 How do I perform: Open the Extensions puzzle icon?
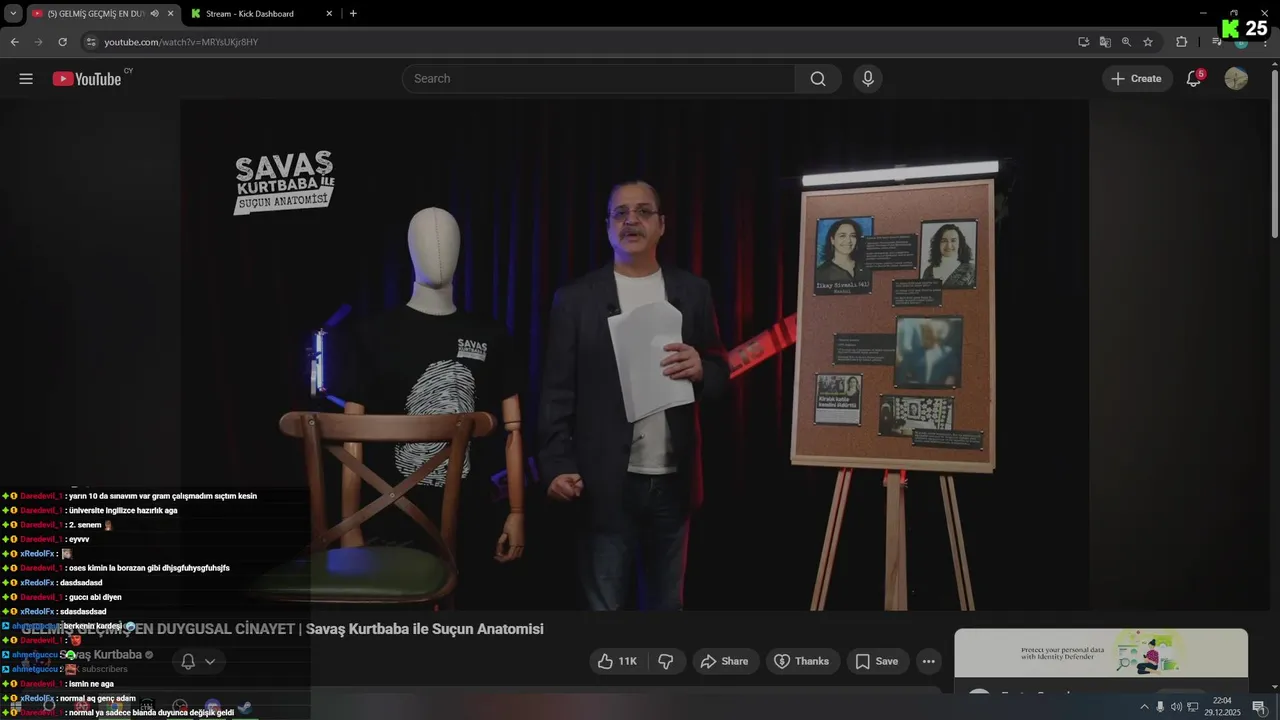[1181, 42]
